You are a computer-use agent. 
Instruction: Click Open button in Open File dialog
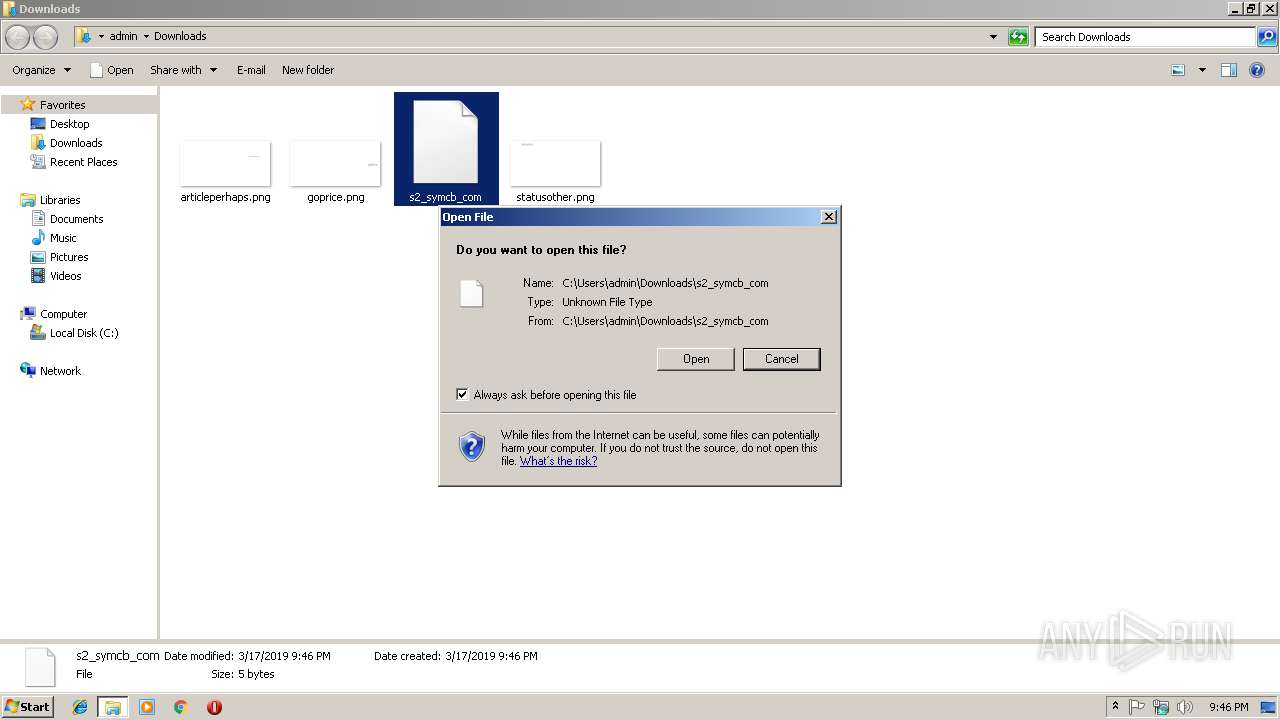pyautogui.click(x=696, y=359)
